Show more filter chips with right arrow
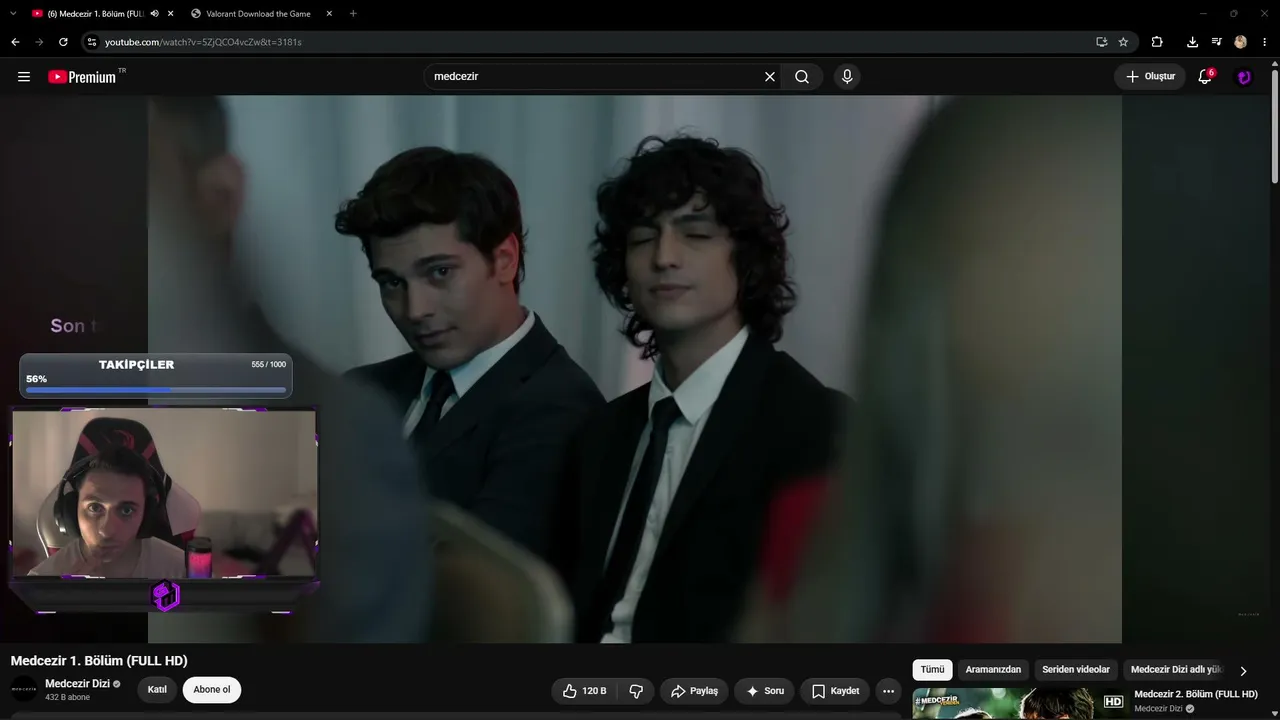The height and width of the screenshot is (720, 1280). [1243, 671]
